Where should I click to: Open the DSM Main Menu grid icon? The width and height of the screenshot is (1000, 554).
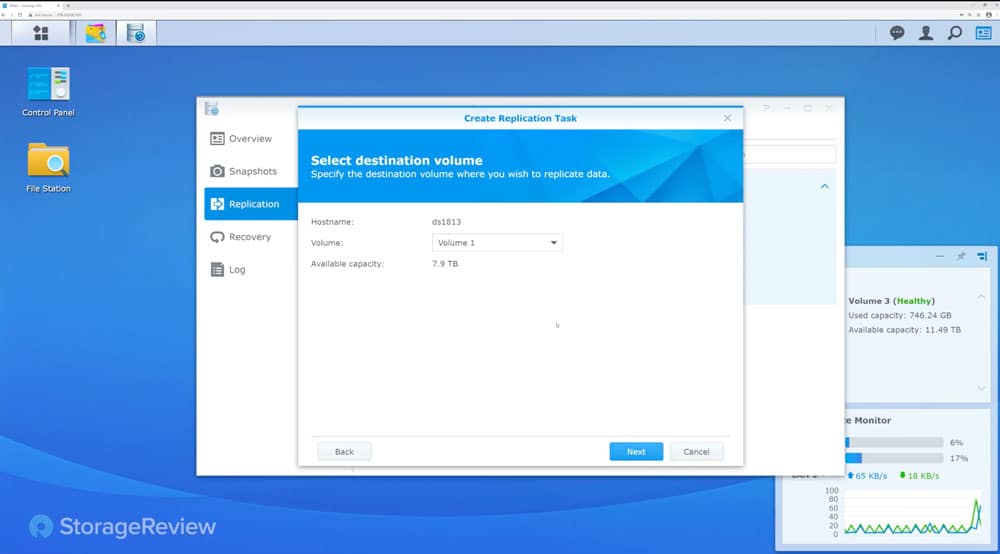[x=41, y=33]
